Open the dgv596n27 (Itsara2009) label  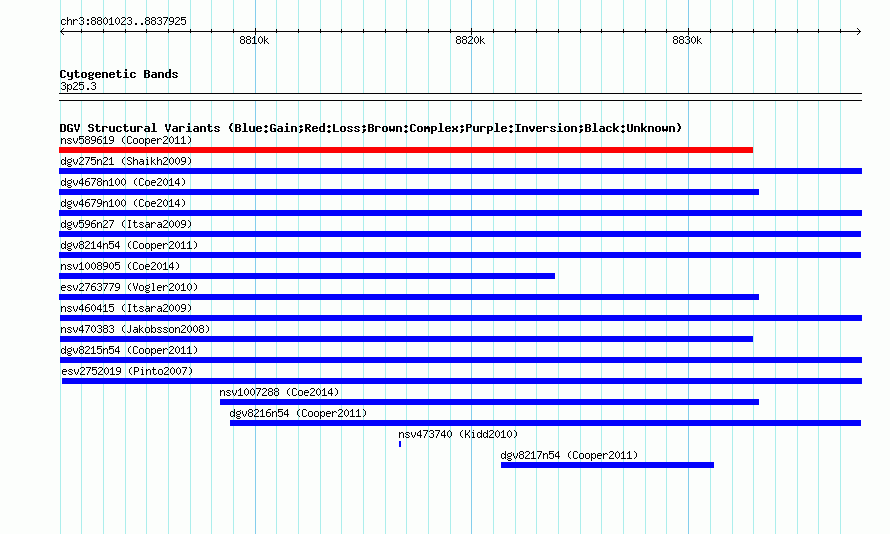126,224
